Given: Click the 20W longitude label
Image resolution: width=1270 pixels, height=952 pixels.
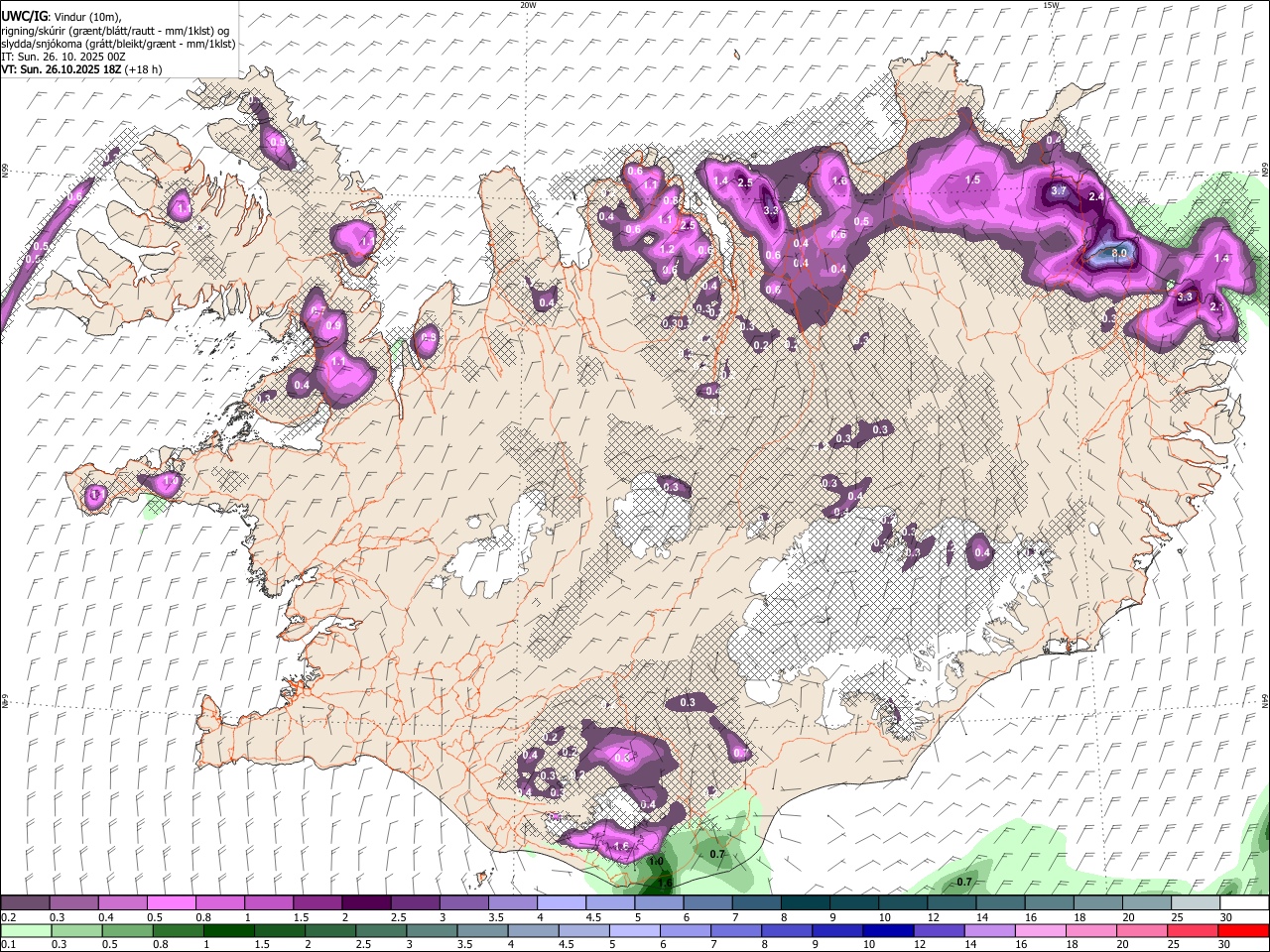Looking at the screenshot, I should pyautogui.click(x=528, y=5).
